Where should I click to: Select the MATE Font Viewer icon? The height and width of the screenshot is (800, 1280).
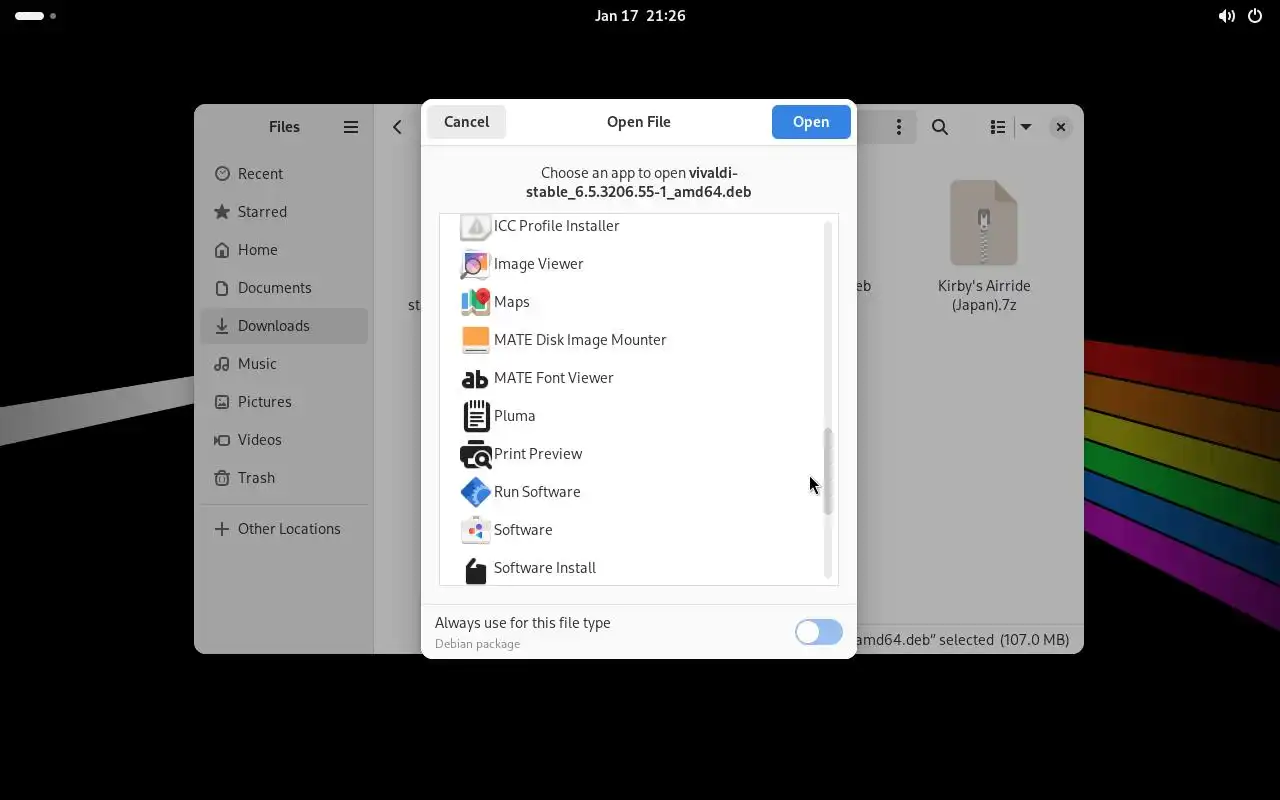point(476,378)
